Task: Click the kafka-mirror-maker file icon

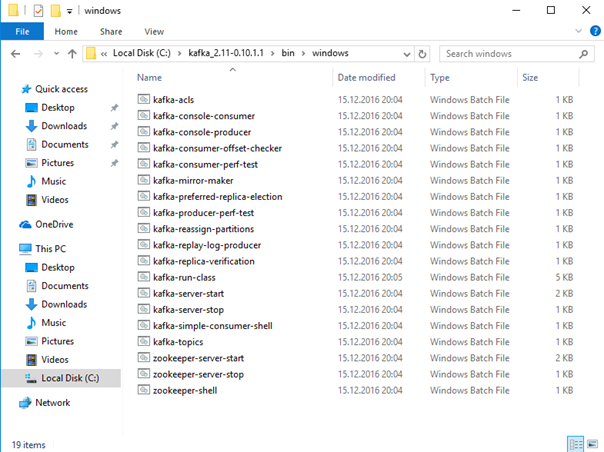Action: (143, 180)
